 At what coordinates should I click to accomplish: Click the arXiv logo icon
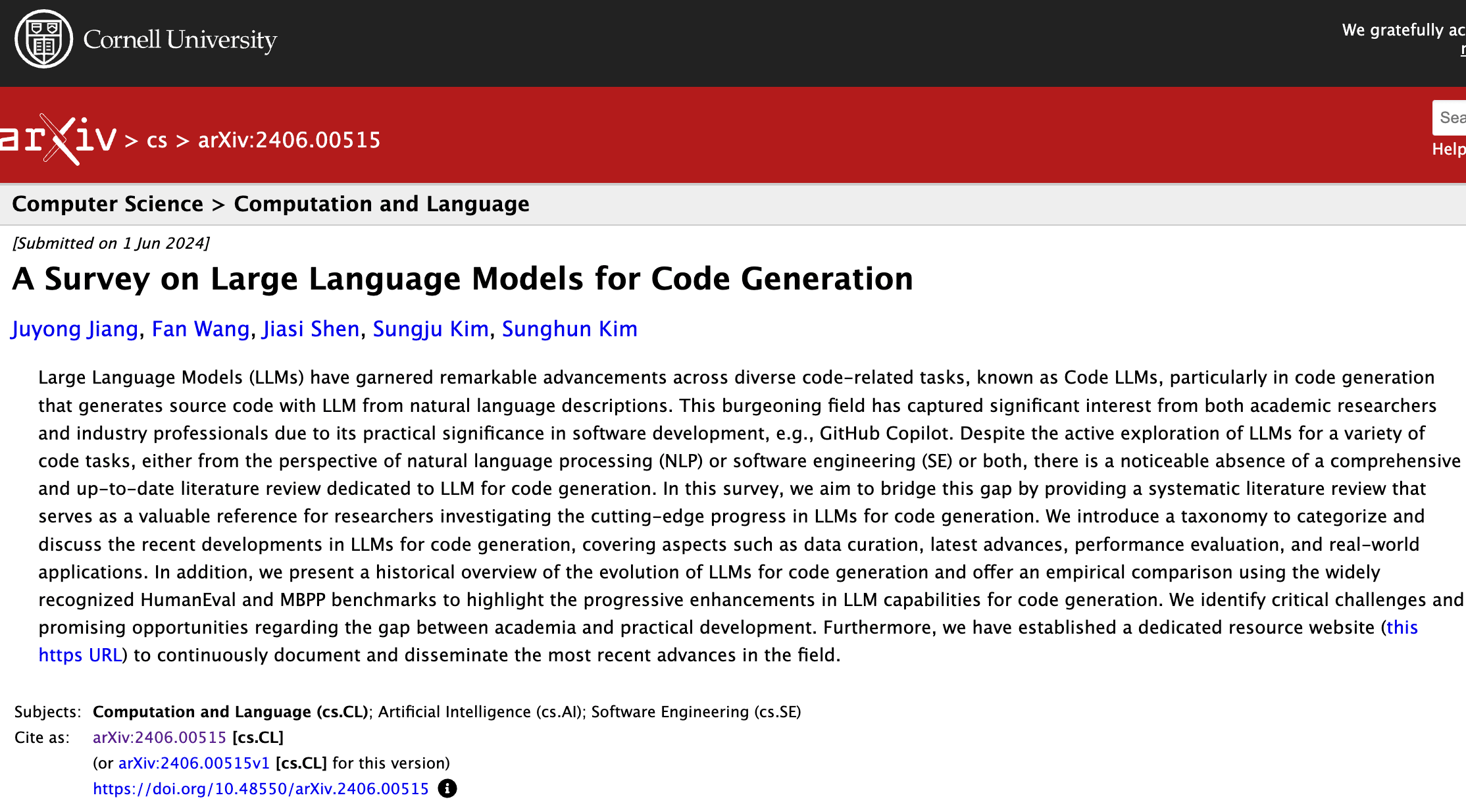60,140
